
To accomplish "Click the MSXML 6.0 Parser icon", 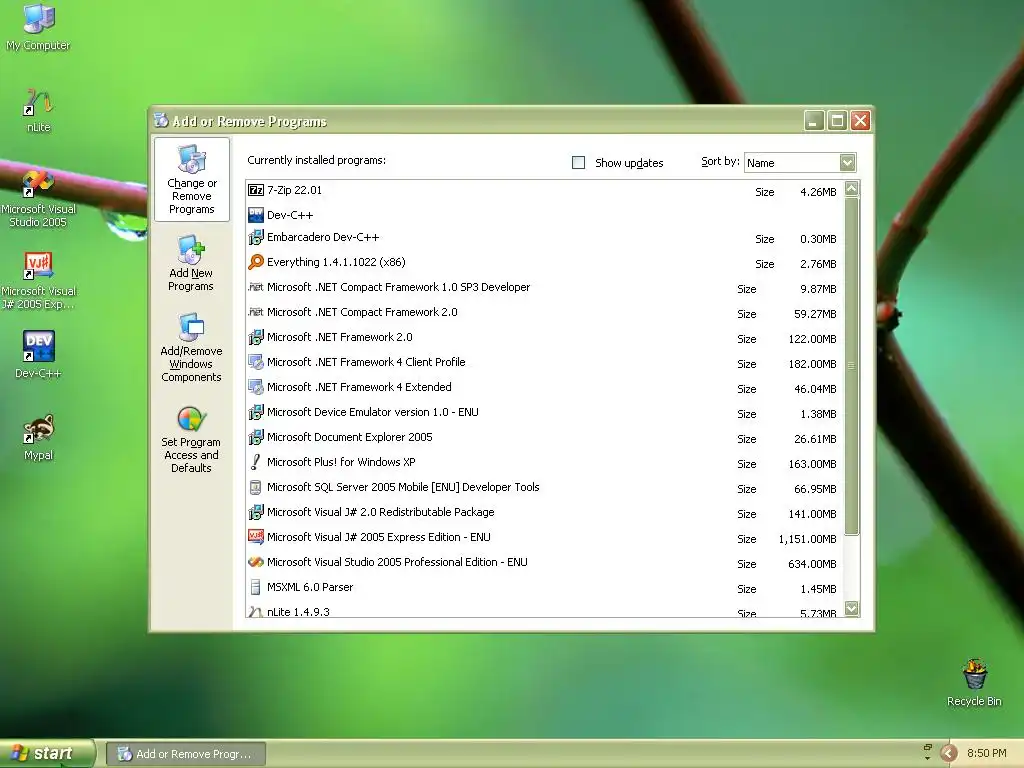I will click(256, 587).
